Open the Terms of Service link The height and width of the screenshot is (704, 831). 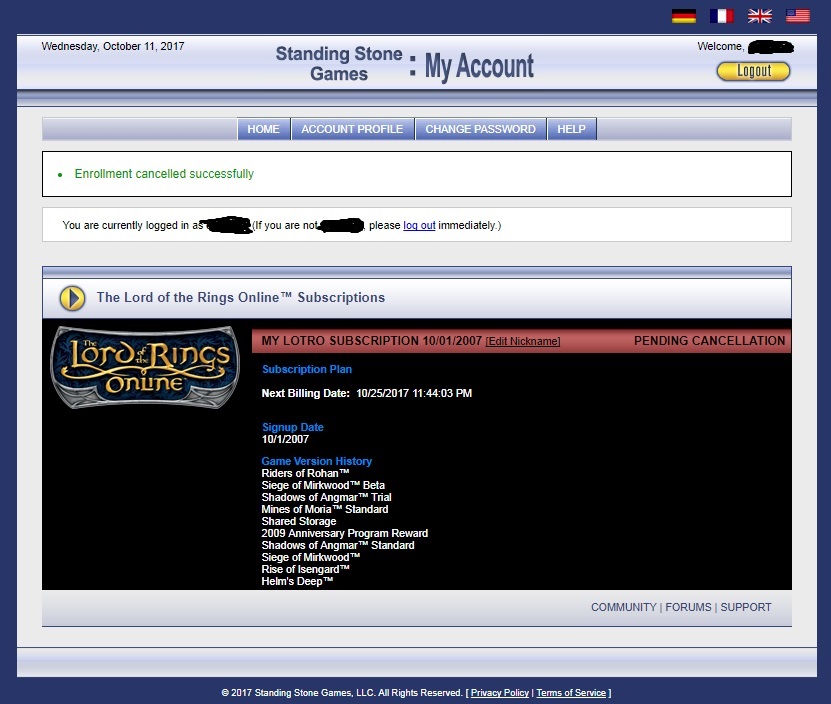[x=571, y=693]
